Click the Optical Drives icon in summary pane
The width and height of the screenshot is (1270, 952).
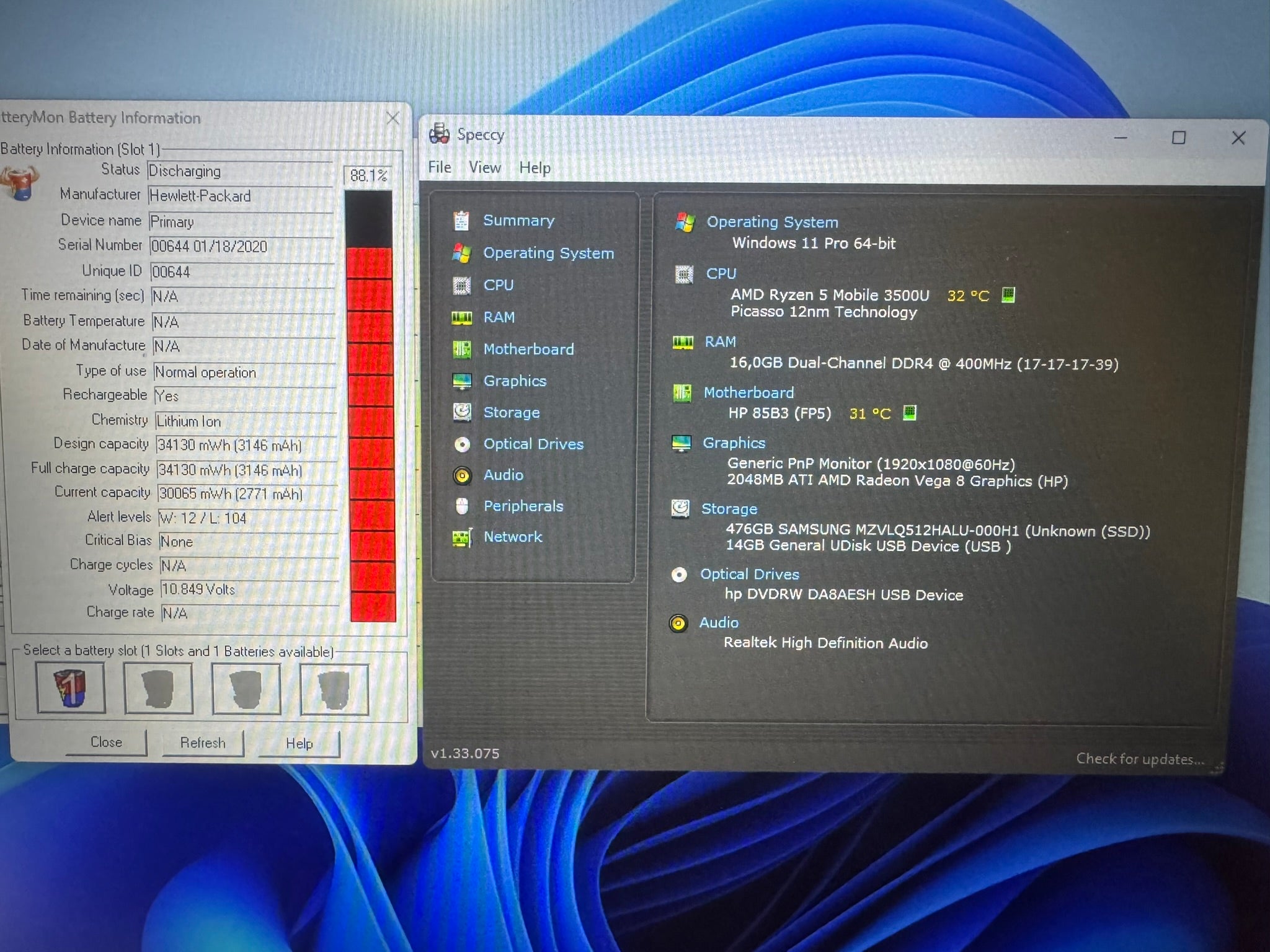click(x=679, y=575)
